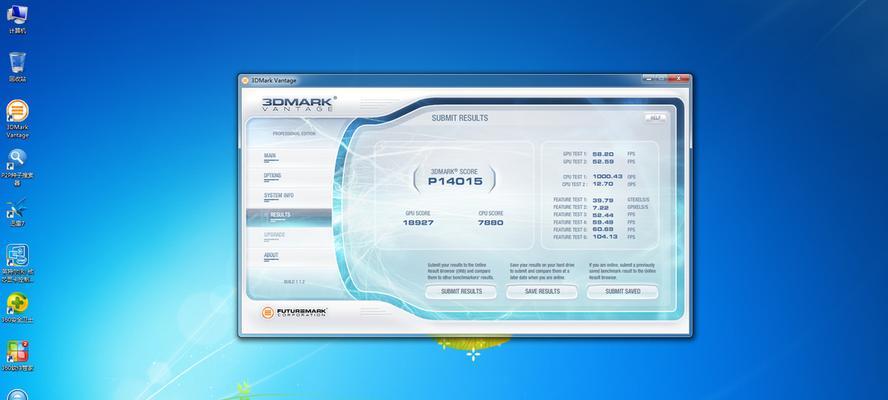Open the SYSTEM INFO section
Image resolution: width=888 pixels, height=400 pixels.
pos(278,196)
